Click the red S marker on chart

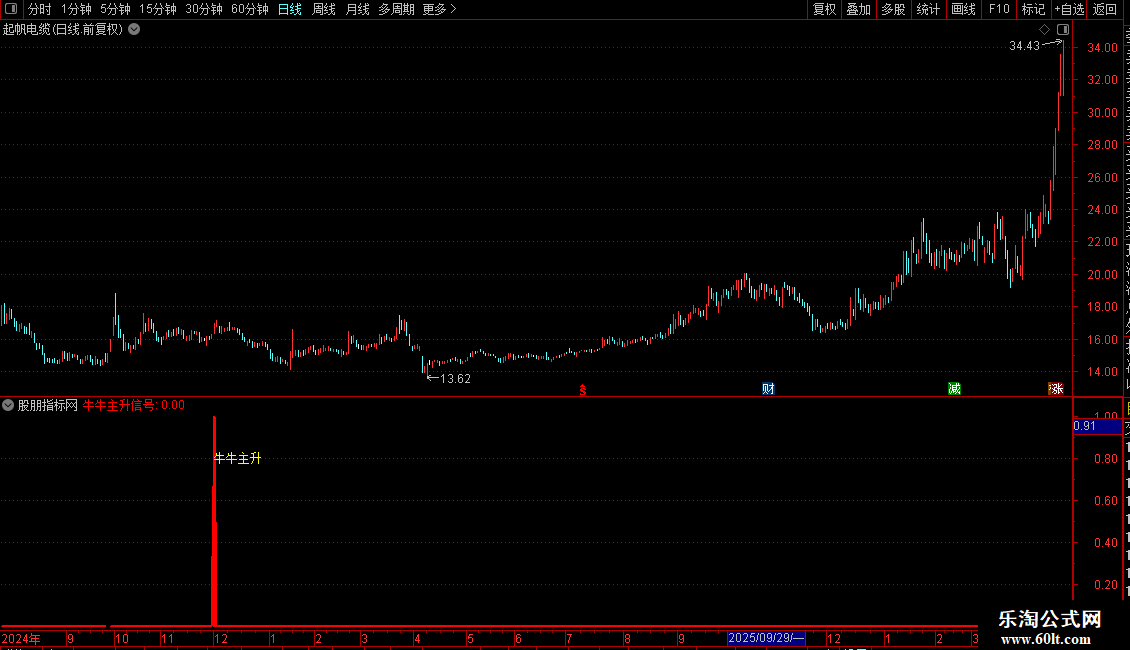(x=583, y=390)
